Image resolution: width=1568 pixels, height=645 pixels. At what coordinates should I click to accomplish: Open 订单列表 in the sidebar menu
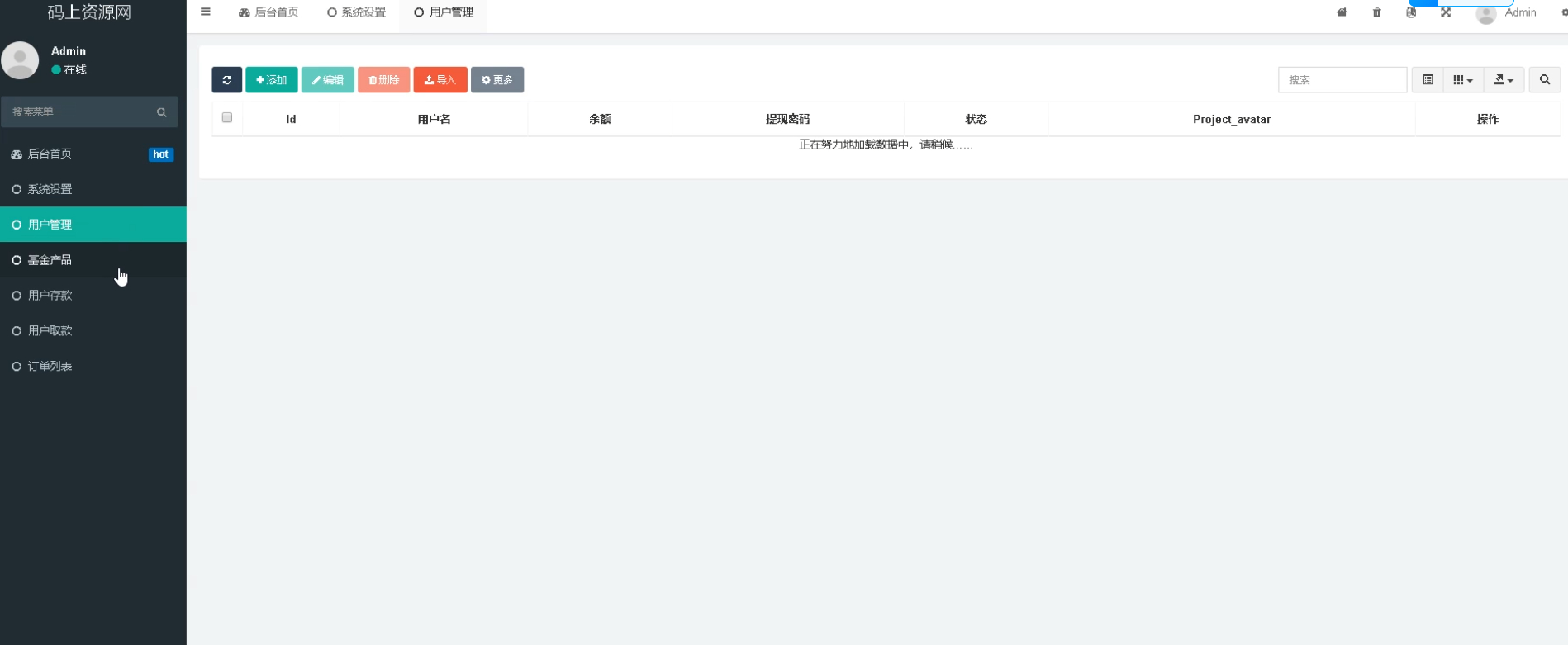pos(50,366)
